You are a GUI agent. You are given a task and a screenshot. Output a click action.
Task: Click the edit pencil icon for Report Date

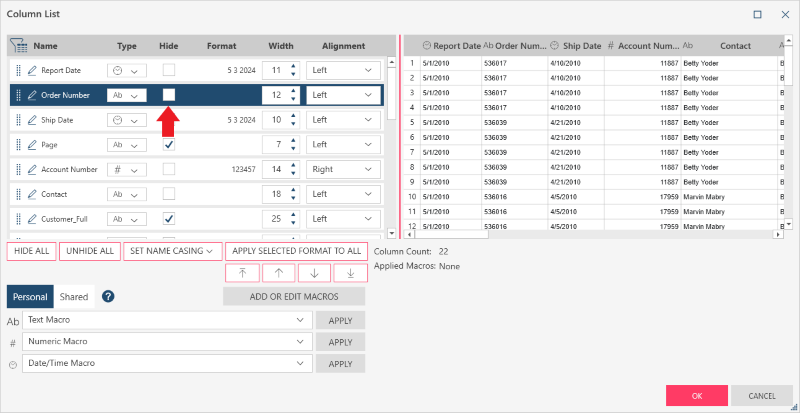pyautogui.click(x=32, y=70)
